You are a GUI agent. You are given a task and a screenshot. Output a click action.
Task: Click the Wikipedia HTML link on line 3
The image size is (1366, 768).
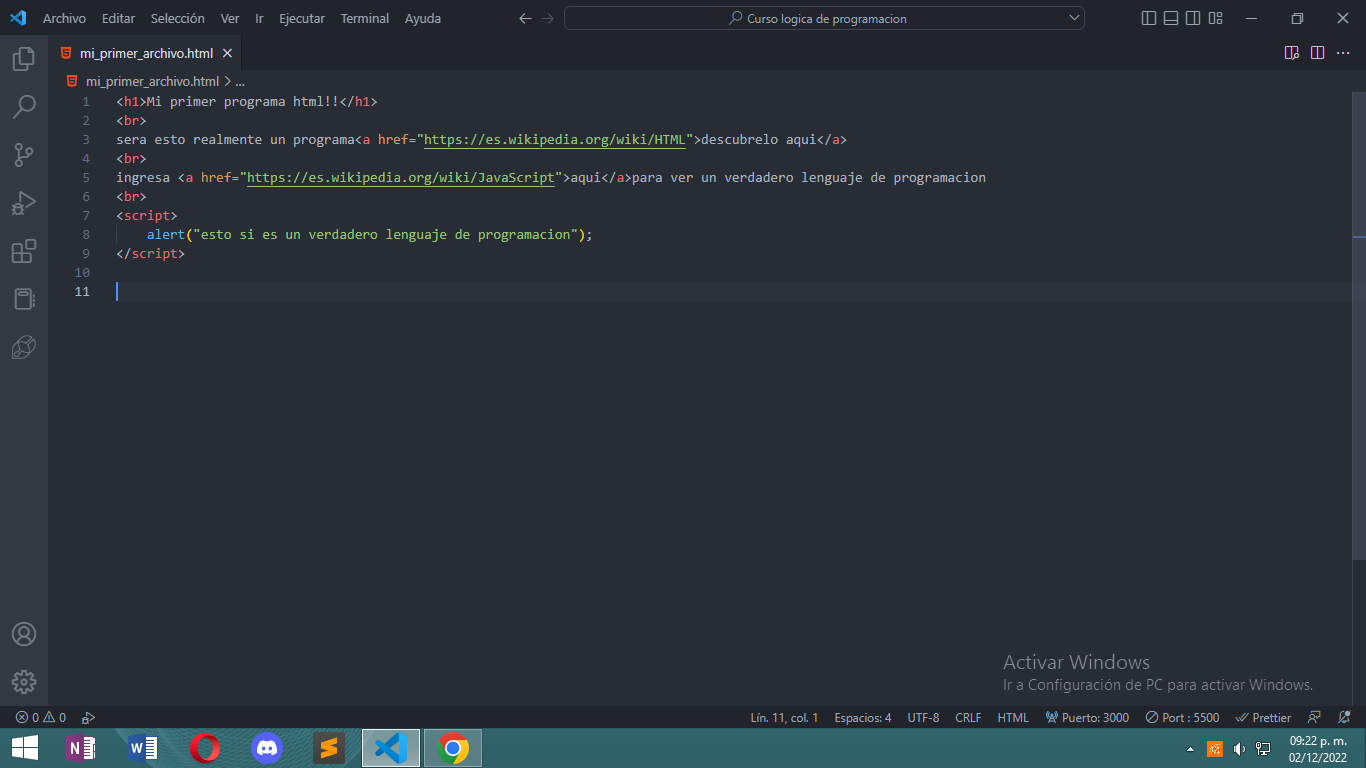pos(555,140)
